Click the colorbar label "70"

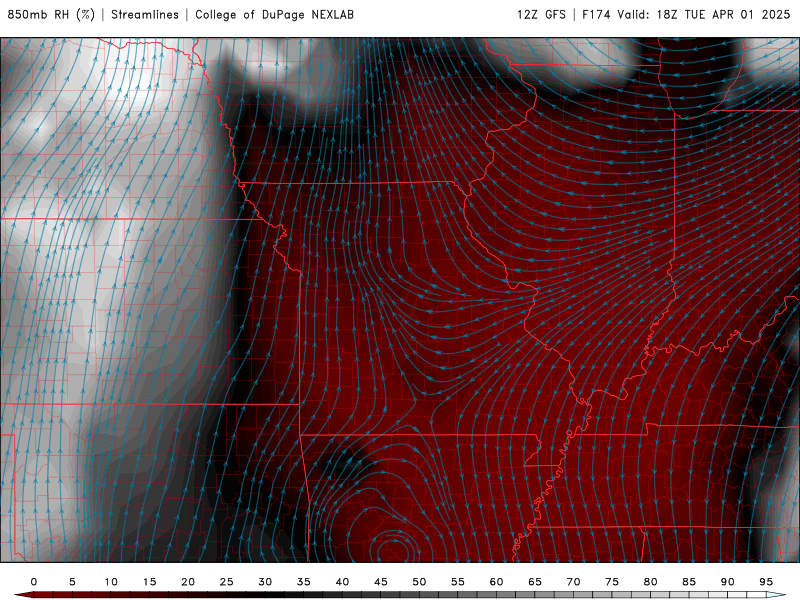click(573, 582)
